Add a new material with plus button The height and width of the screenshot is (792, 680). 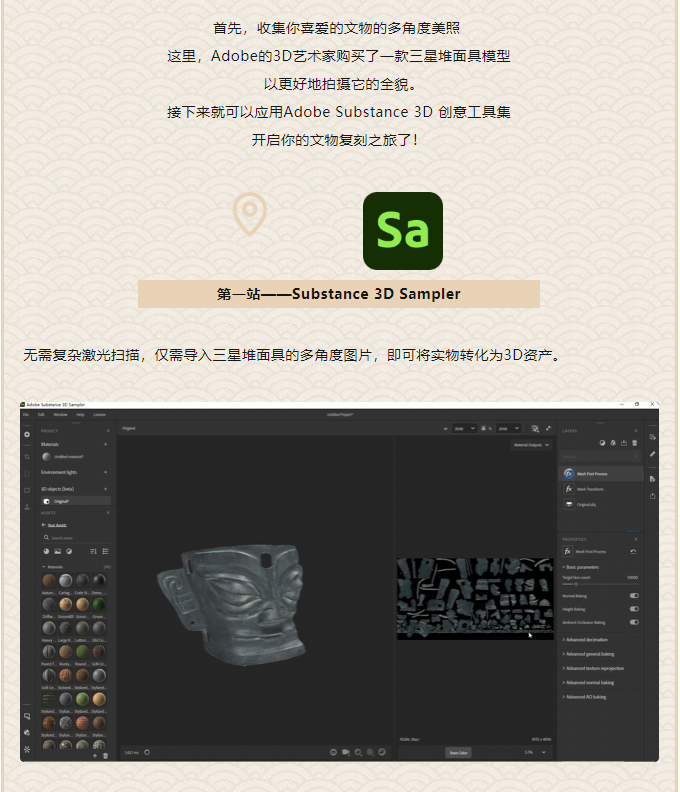pyautogui.click(x=106, y=444)
